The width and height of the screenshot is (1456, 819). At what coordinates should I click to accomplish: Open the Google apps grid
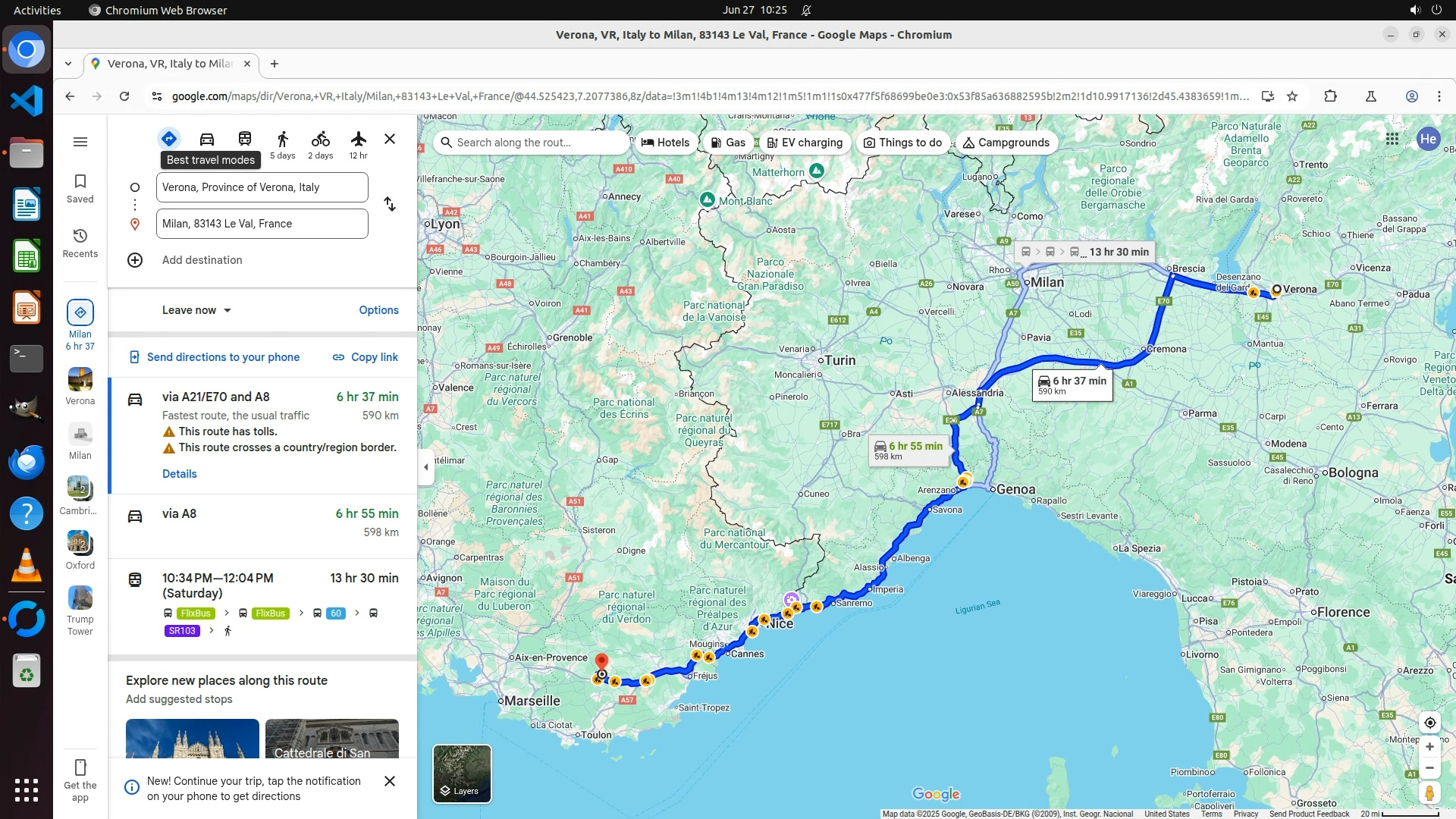click(x=1392, y=139)
